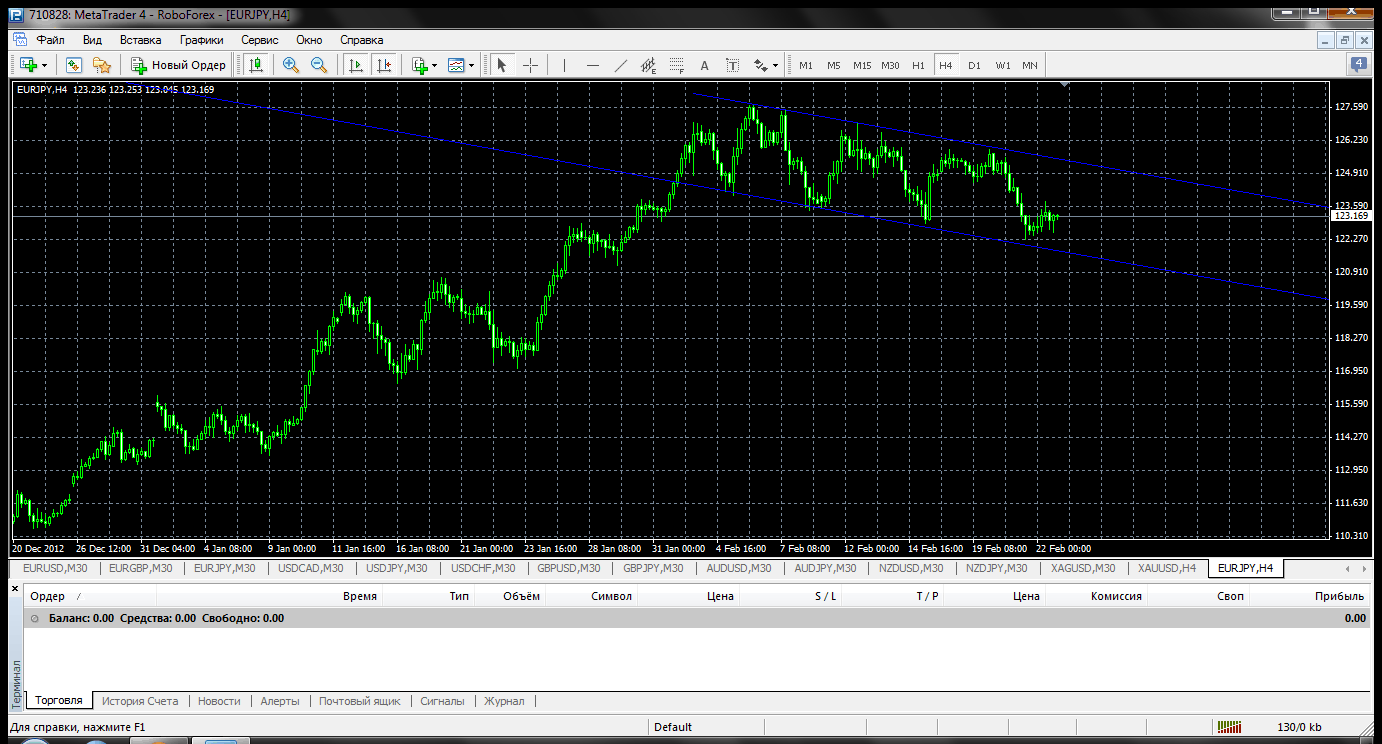Viewport: 1382px width, 744px height.
Task: Click the 123.169 current price marker
Action: click(1351, 216)
